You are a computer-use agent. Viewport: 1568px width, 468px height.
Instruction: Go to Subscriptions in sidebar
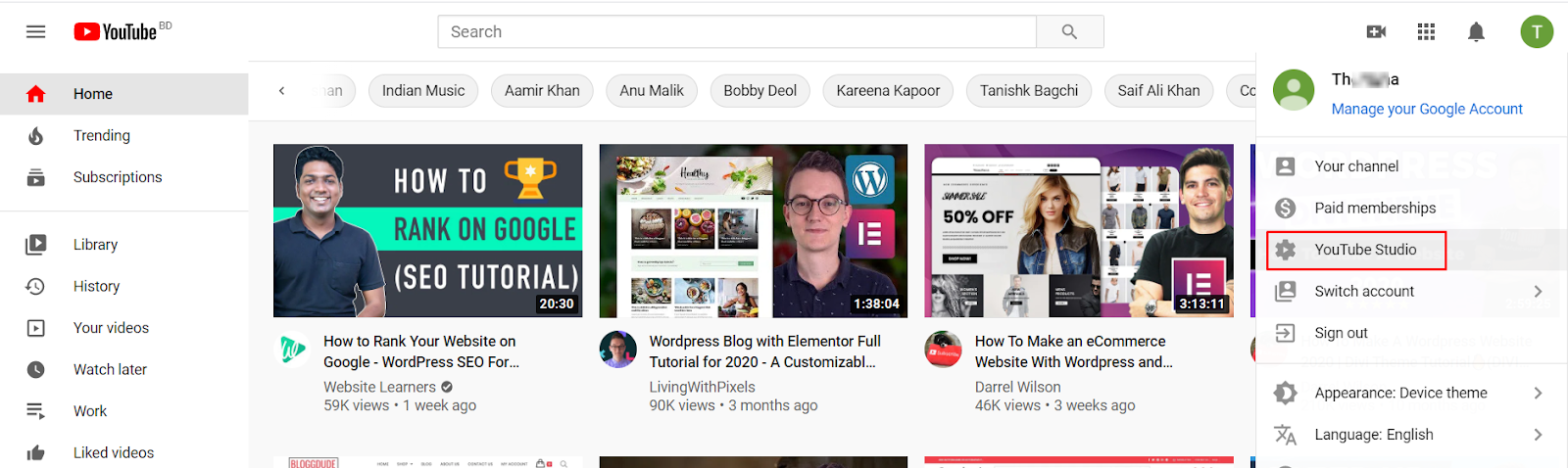pos(123,177)
